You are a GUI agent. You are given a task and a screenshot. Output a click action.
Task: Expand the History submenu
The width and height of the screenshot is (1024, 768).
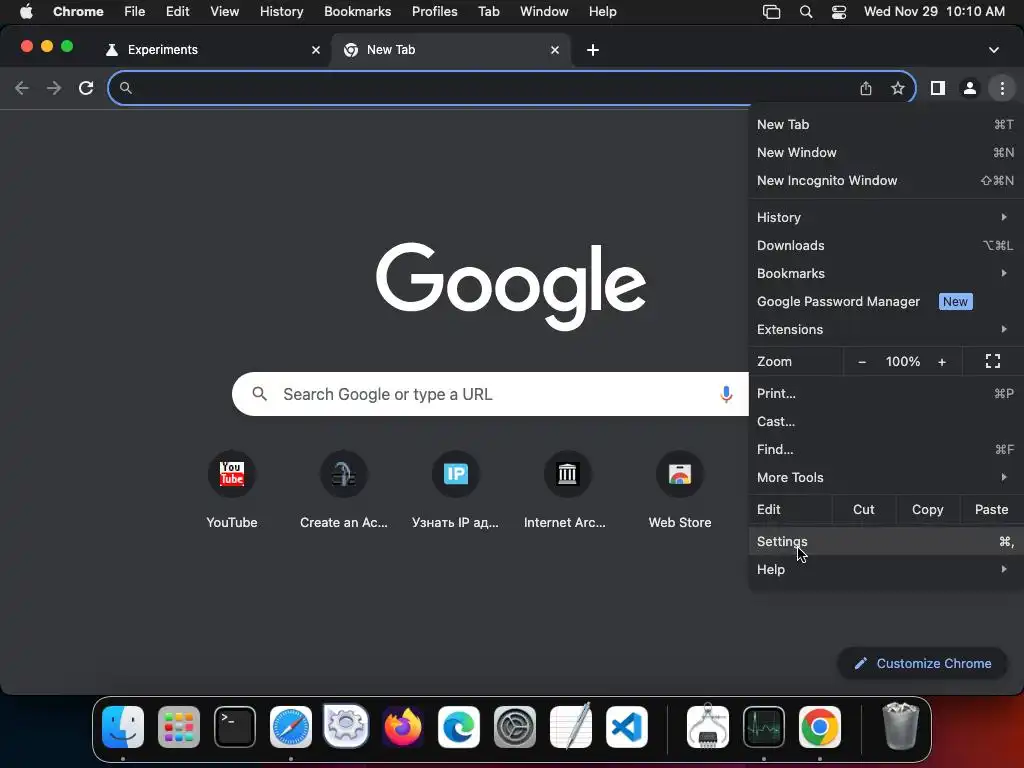point(886,217)
